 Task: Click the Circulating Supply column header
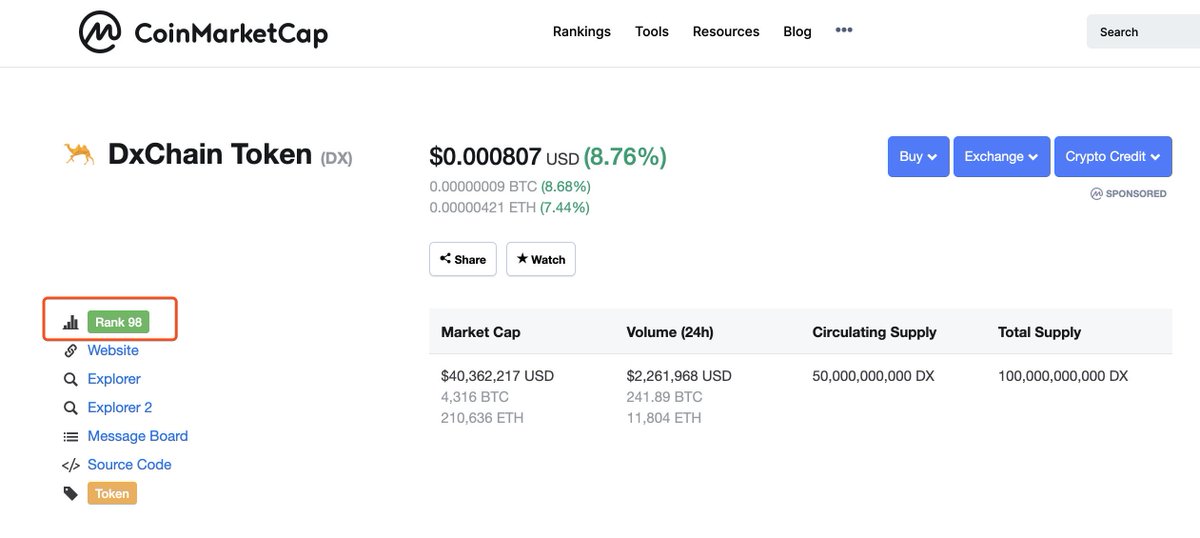[875, 332]
